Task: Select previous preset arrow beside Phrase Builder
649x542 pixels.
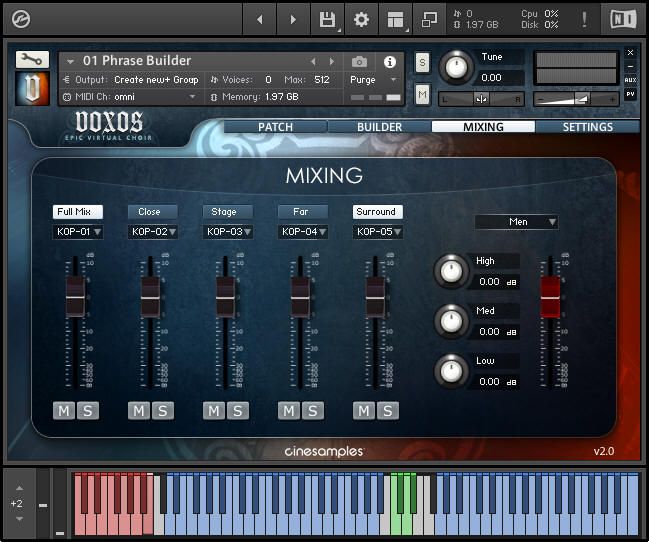Action: coord(313,62)
